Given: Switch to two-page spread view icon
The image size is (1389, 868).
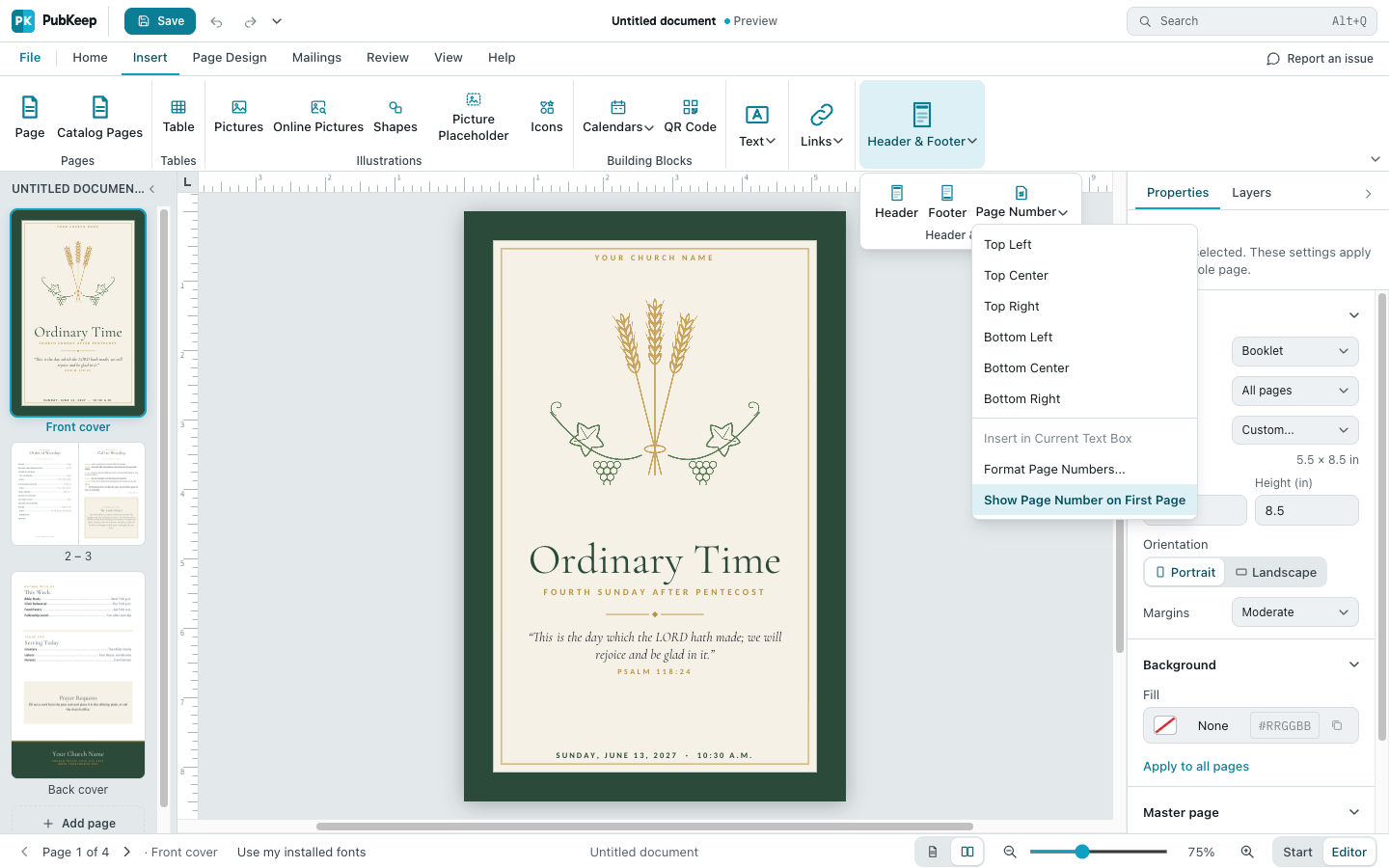Looking at the screenshot, I should (967, 852).
